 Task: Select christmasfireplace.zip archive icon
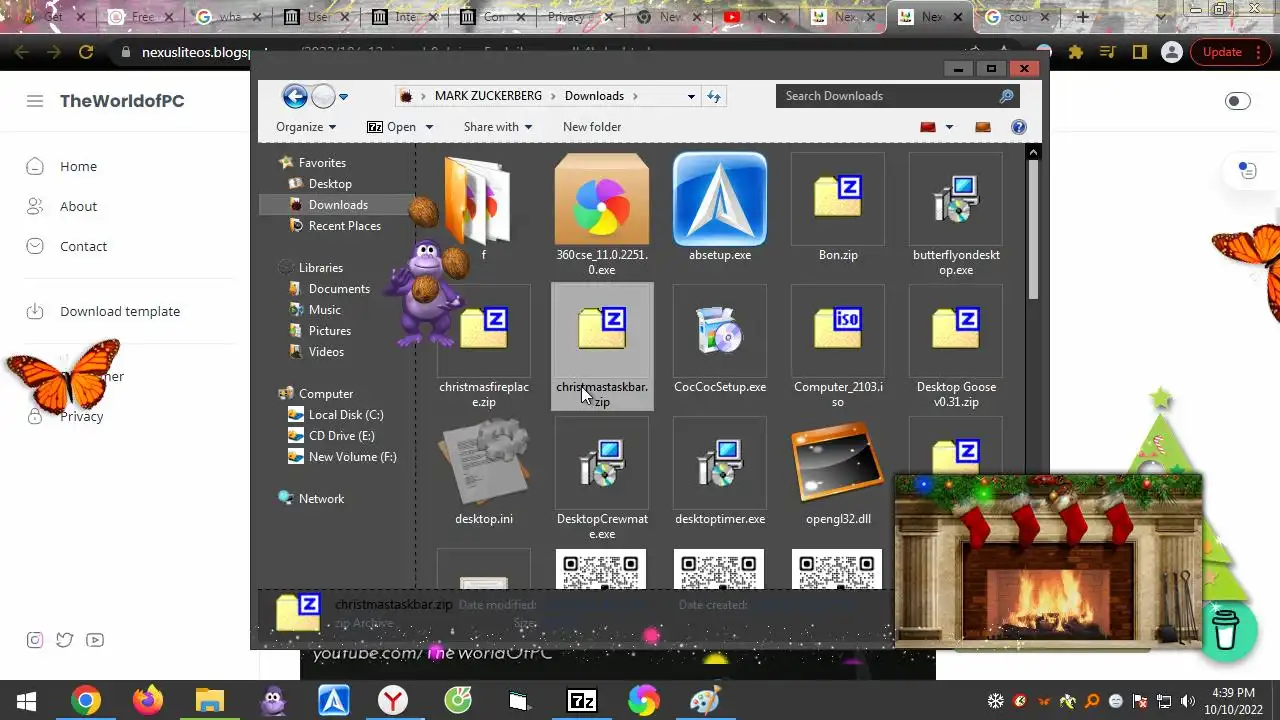[x=484, y=331]
